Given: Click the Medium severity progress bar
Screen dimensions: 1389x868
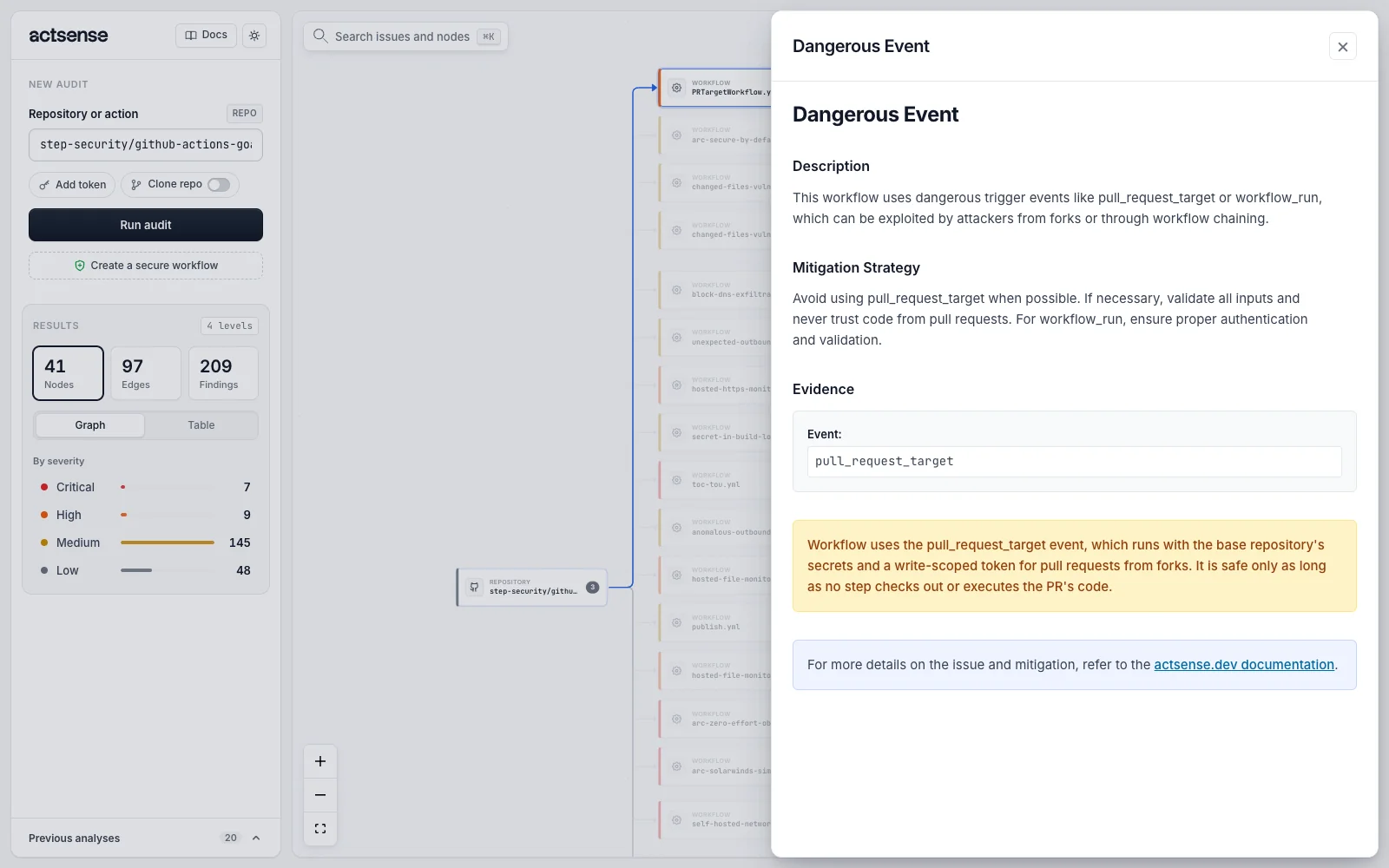Looking at the screenshot, I should [168, 542].
